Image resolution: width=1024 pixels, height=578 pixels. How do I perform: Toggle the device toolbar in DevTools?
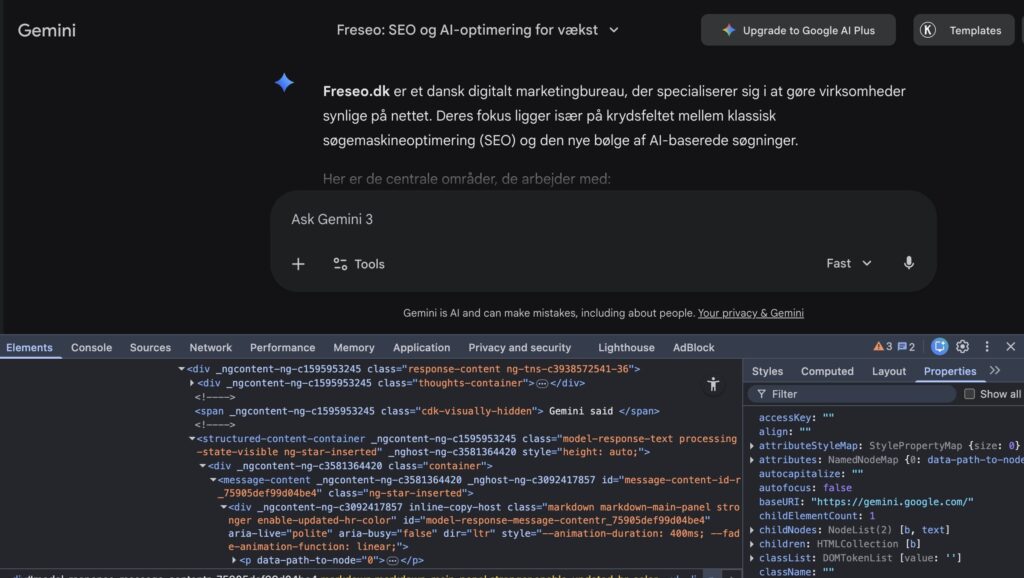click(x=938, y=346)
